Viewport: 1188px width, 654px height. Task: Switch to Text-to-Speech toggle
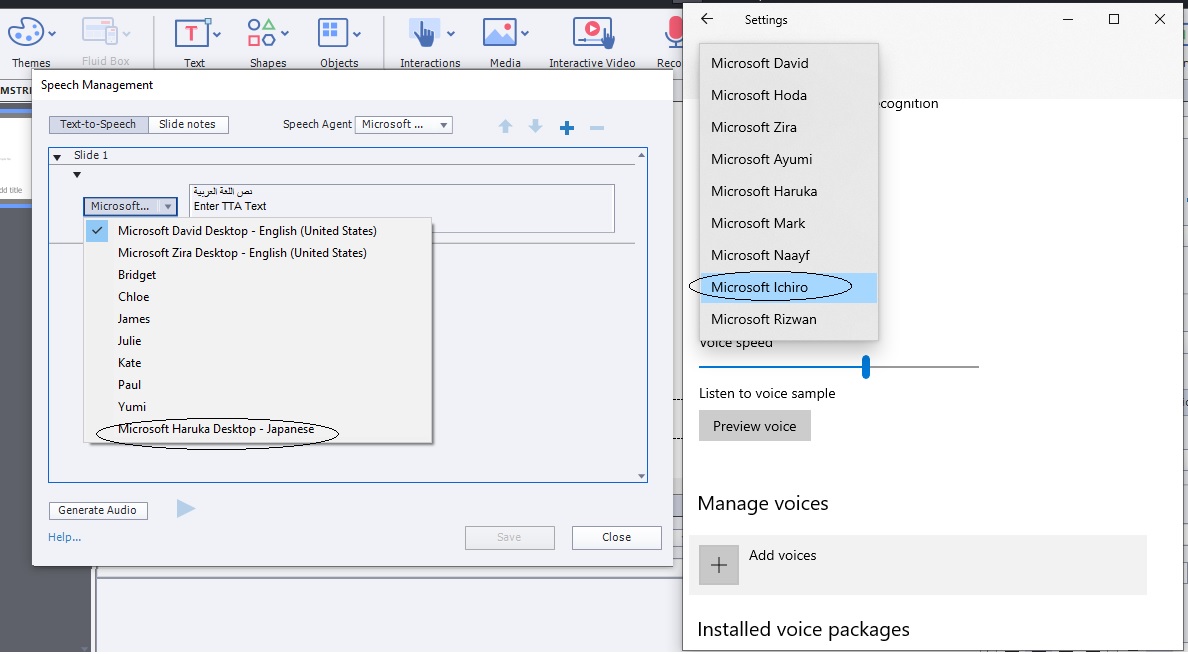point(98,124)
